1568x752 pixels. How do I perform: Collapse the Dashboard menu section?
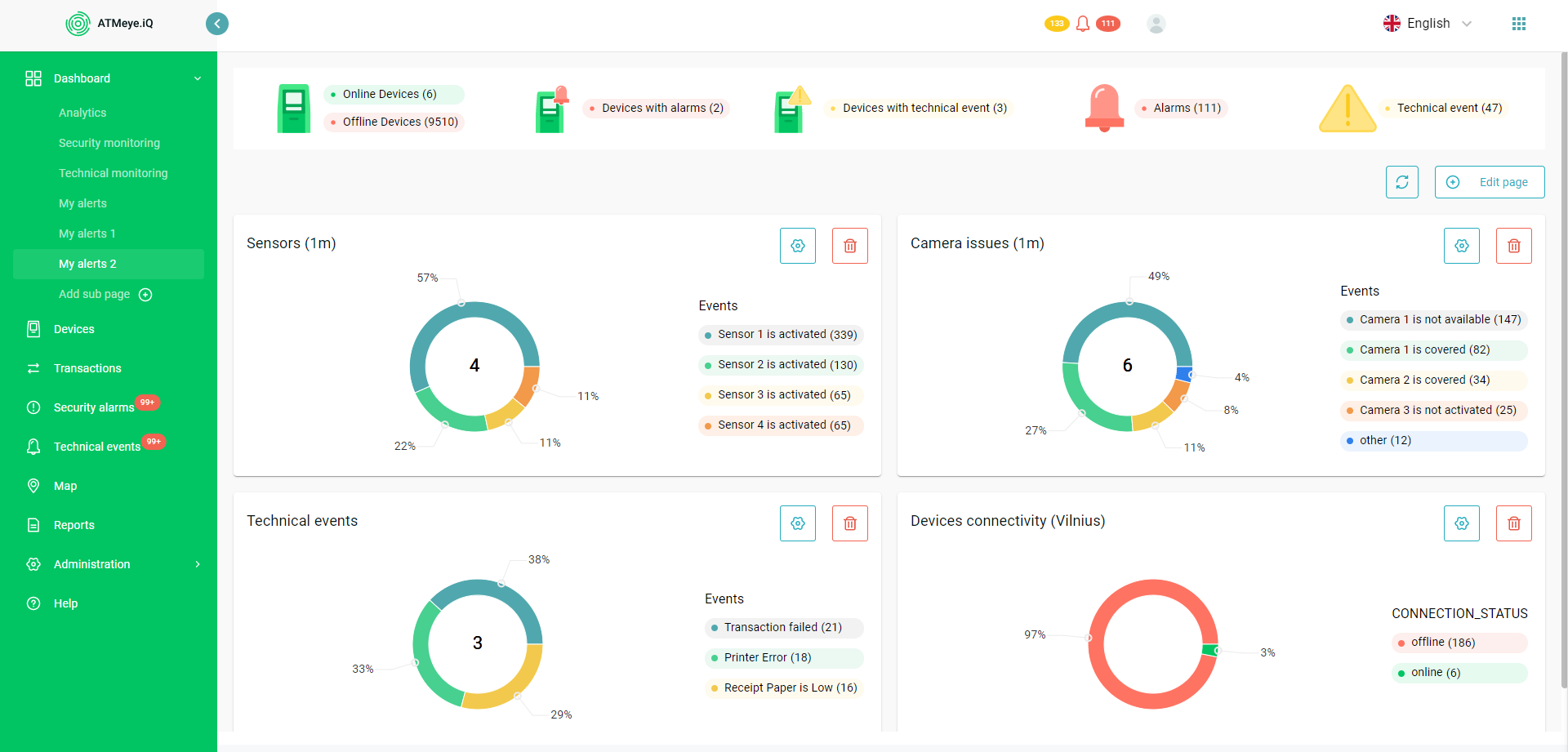(197, 78)
